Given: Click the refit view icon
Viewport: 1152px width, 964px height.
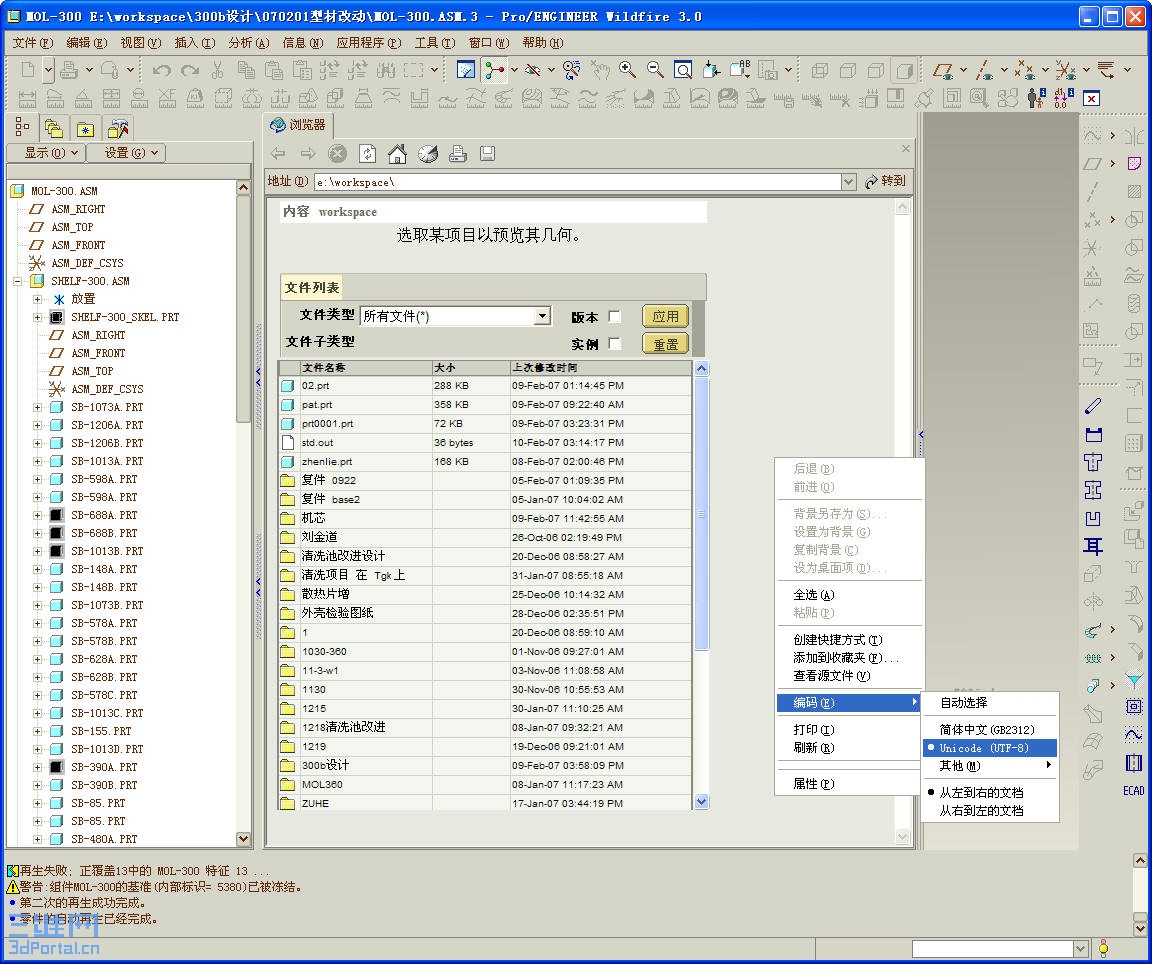Looking at the screenshot, I should [683, 70].
